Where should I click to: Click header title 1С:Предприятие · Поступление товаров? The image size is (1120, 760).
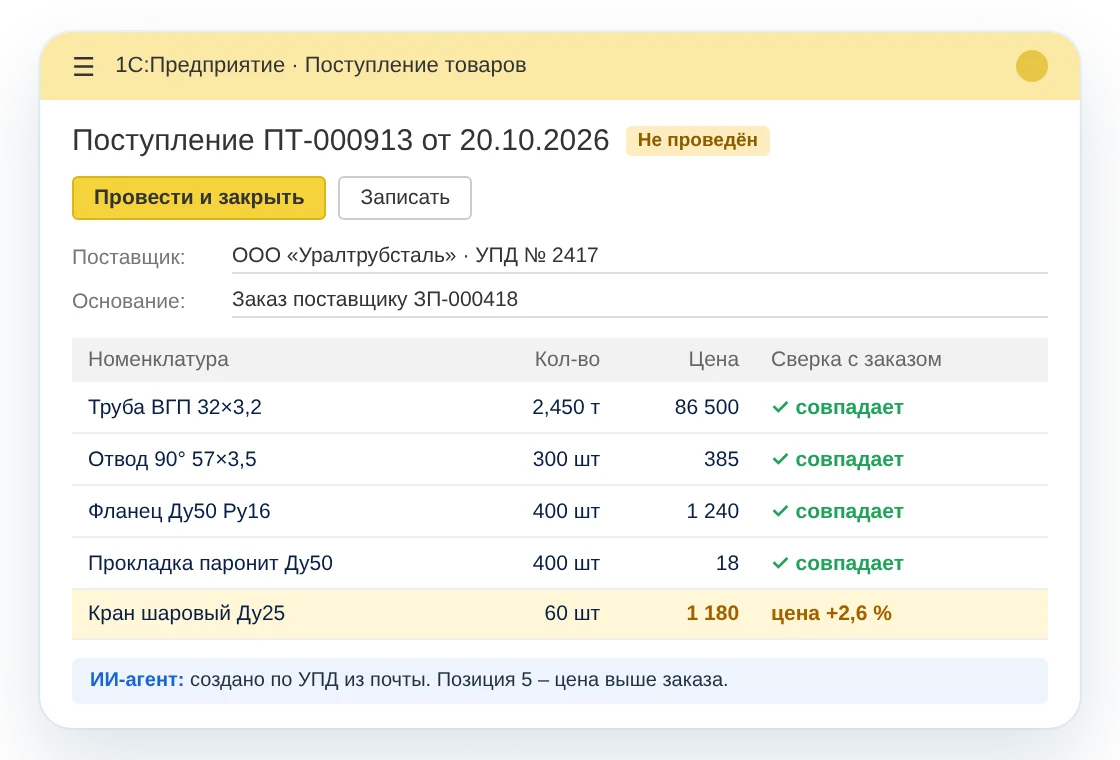point(321,66)
